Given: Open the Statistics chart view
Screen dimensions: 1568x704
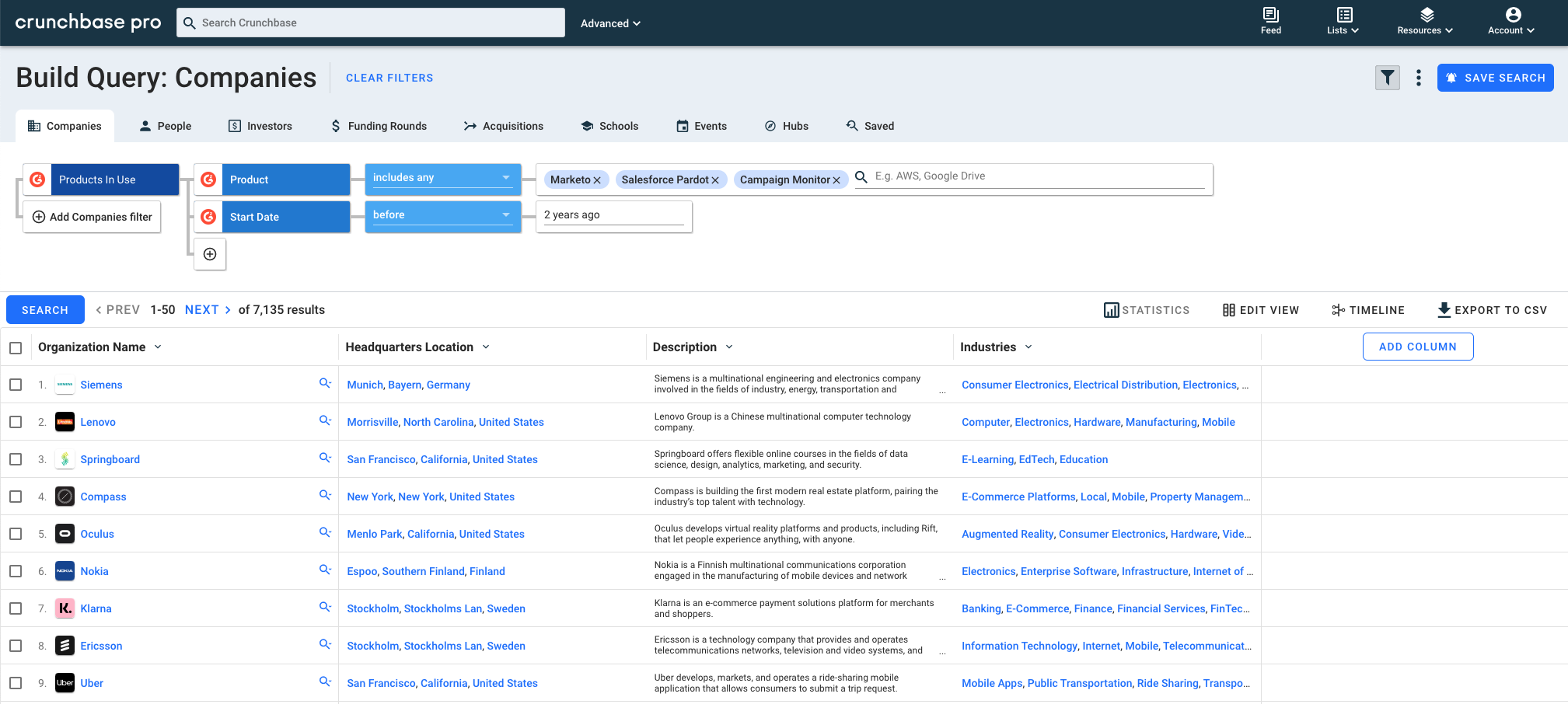Looking at the screenshot, I should tap(1147, 310).
